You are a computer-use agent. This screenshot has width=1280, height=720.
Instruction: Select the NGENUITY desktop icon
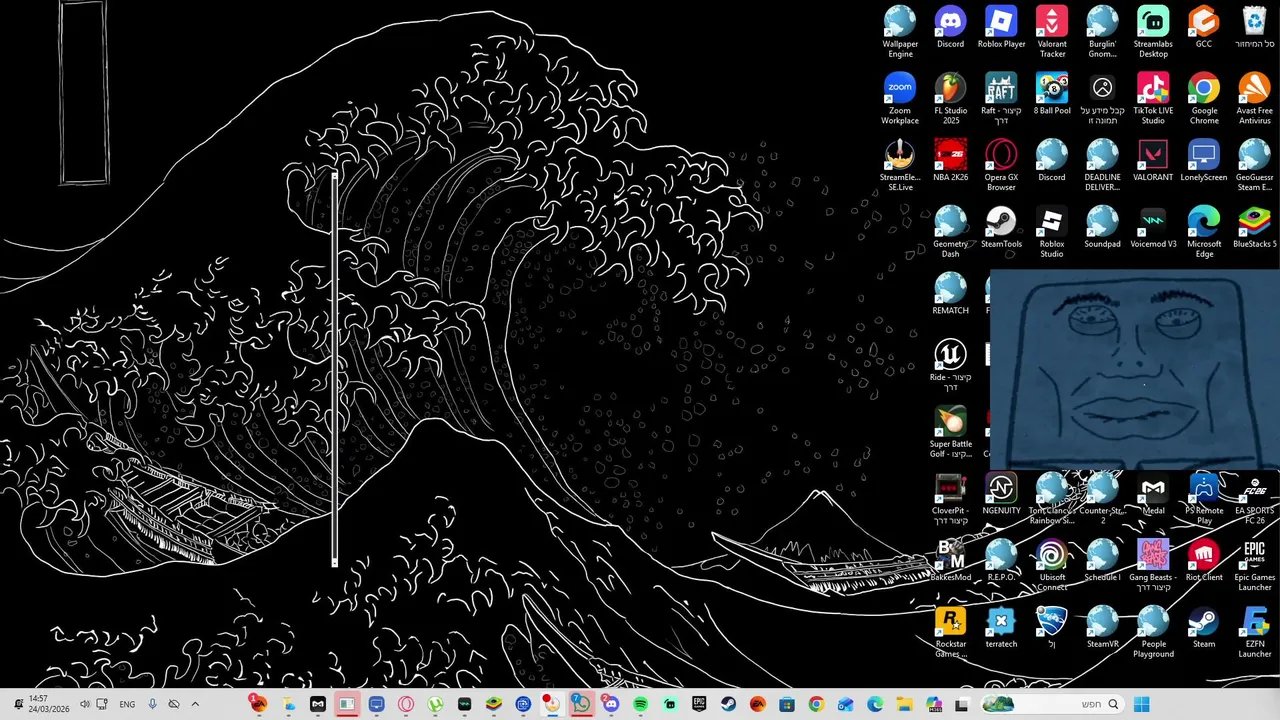pyautogui.click(x=1001, y=494)
